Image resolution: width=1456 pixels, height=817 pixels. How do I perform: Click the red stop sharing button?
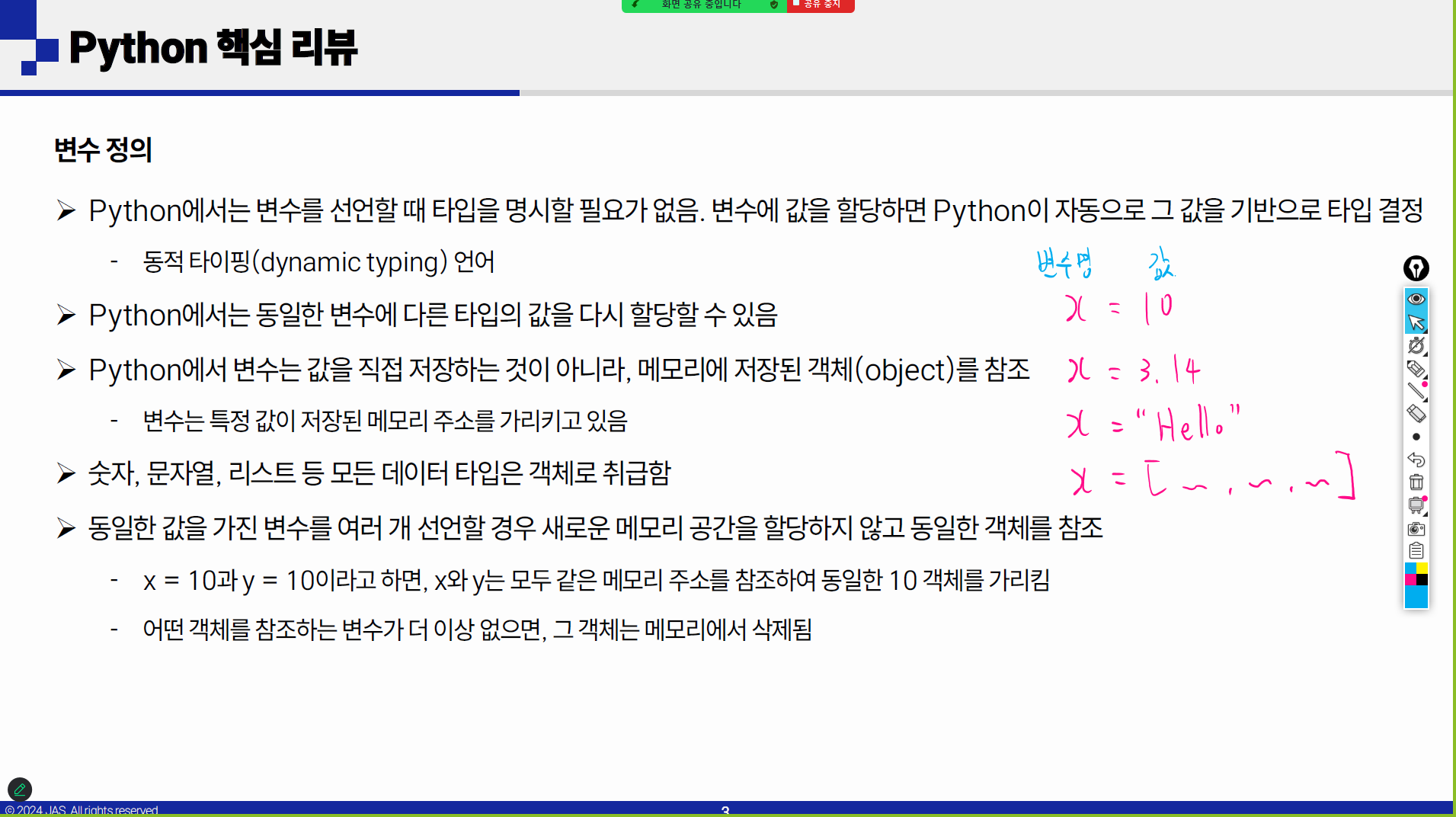821,5
